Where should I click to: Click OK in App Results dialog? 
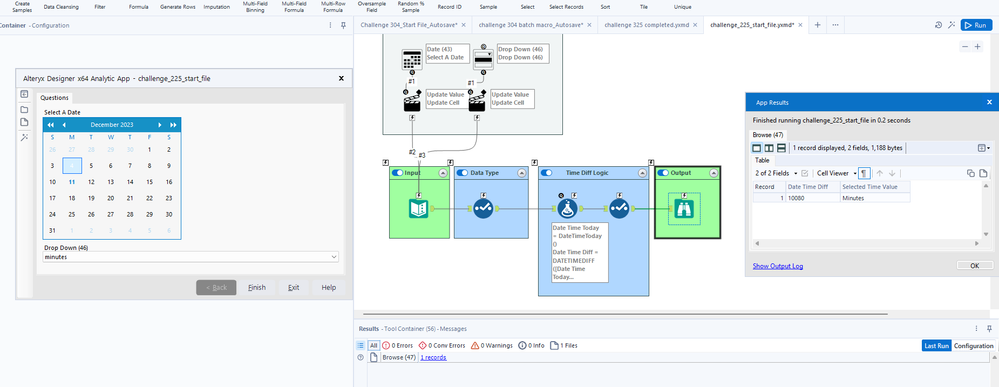pyautogui.click(x=974, y=266)
